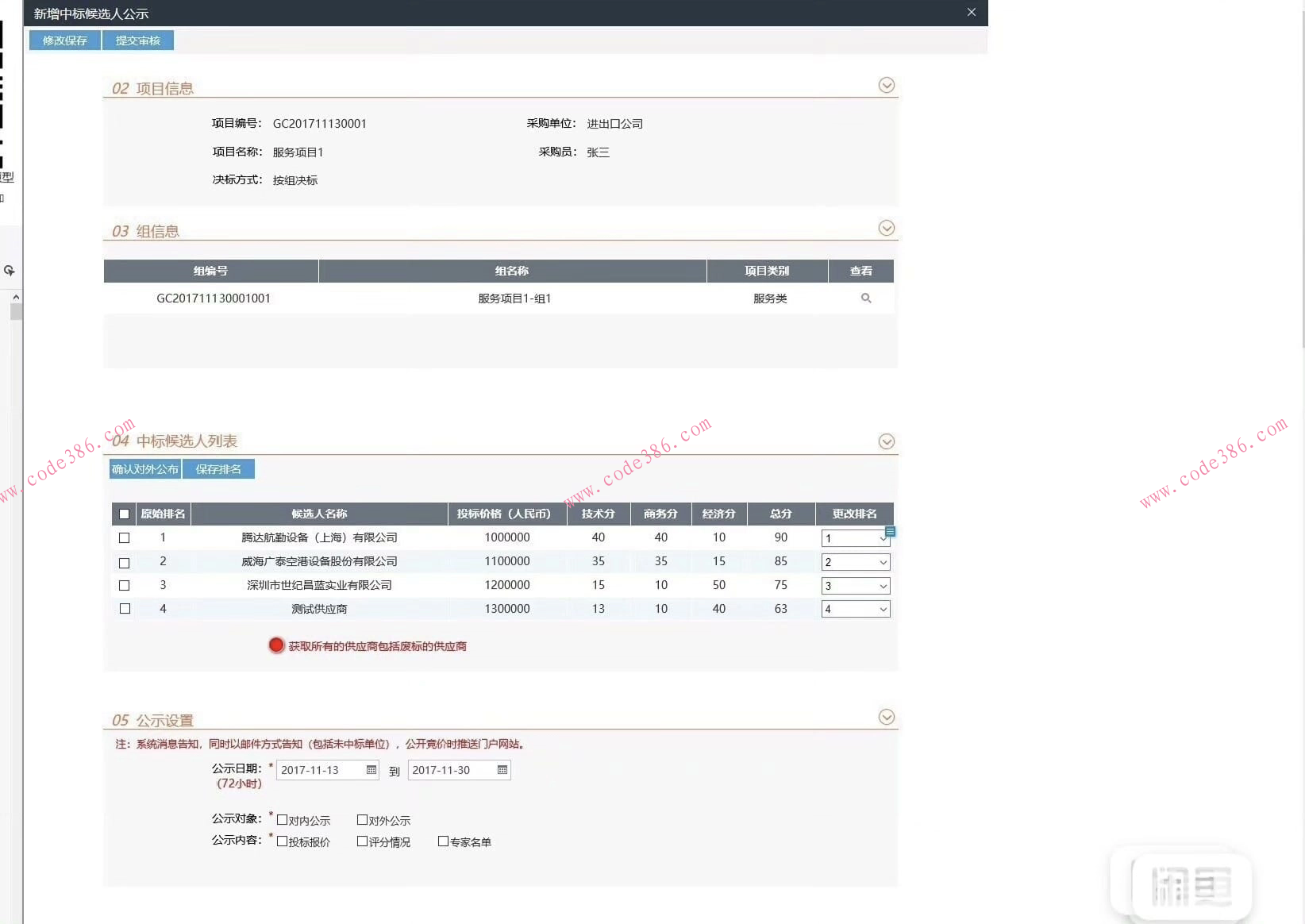Click the start date field showing 2017-11-13
This screenshot has height=924, width=1305.
point(327,770)
